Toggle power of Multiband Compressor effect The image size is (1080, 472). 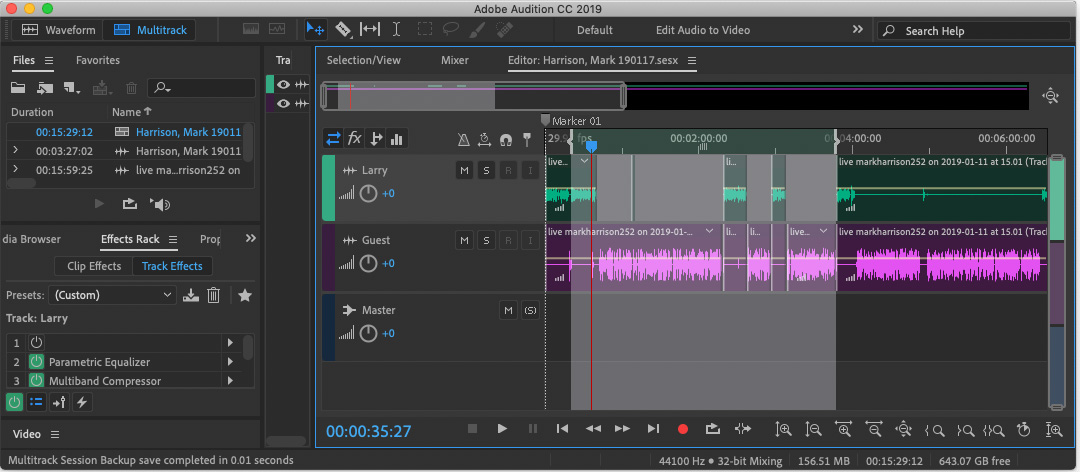pos(36,380)
